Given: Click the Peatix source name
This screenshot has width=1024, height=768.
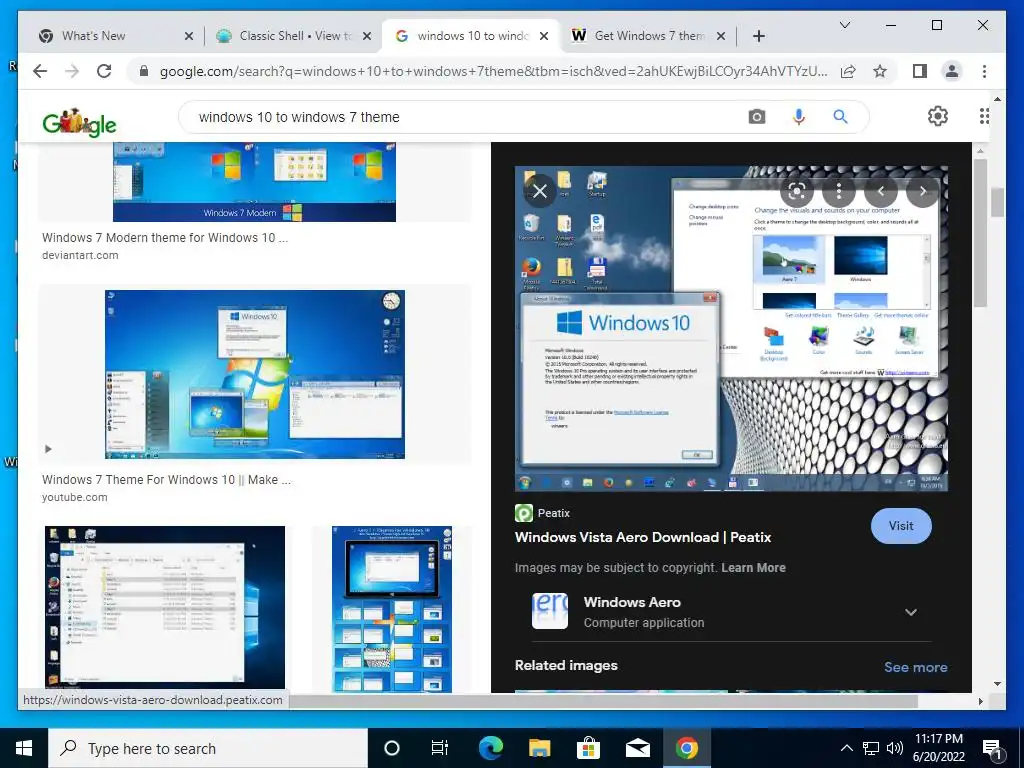Looking at the screenshot, I should pos(554,513).
